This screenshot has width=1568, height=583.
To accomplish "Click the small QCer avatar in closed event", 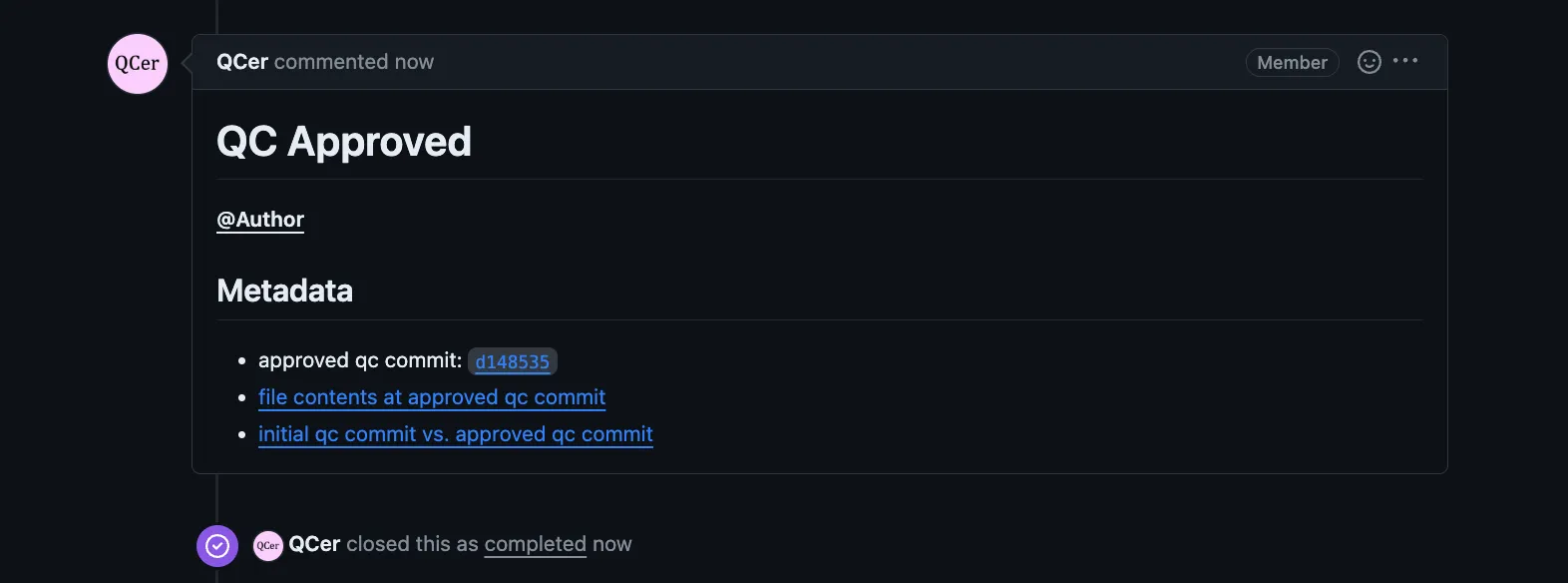I will tap(268, 545).
